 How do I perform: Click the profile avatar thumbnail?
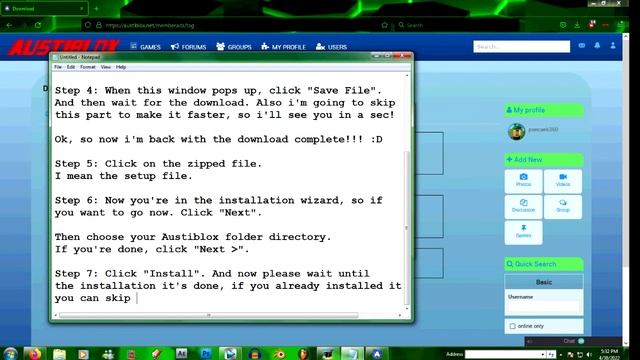pyautogui.click(x=516, y=132)
